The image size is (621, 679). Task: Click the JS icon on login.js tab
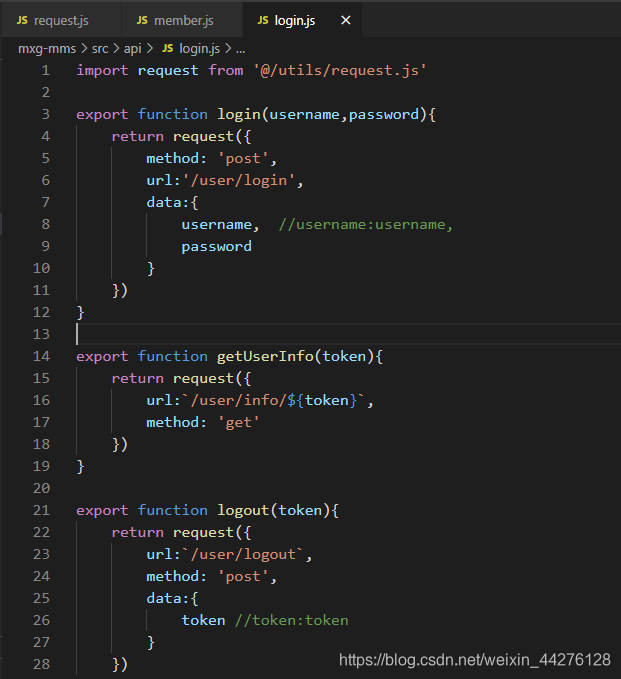coord(262,20)
